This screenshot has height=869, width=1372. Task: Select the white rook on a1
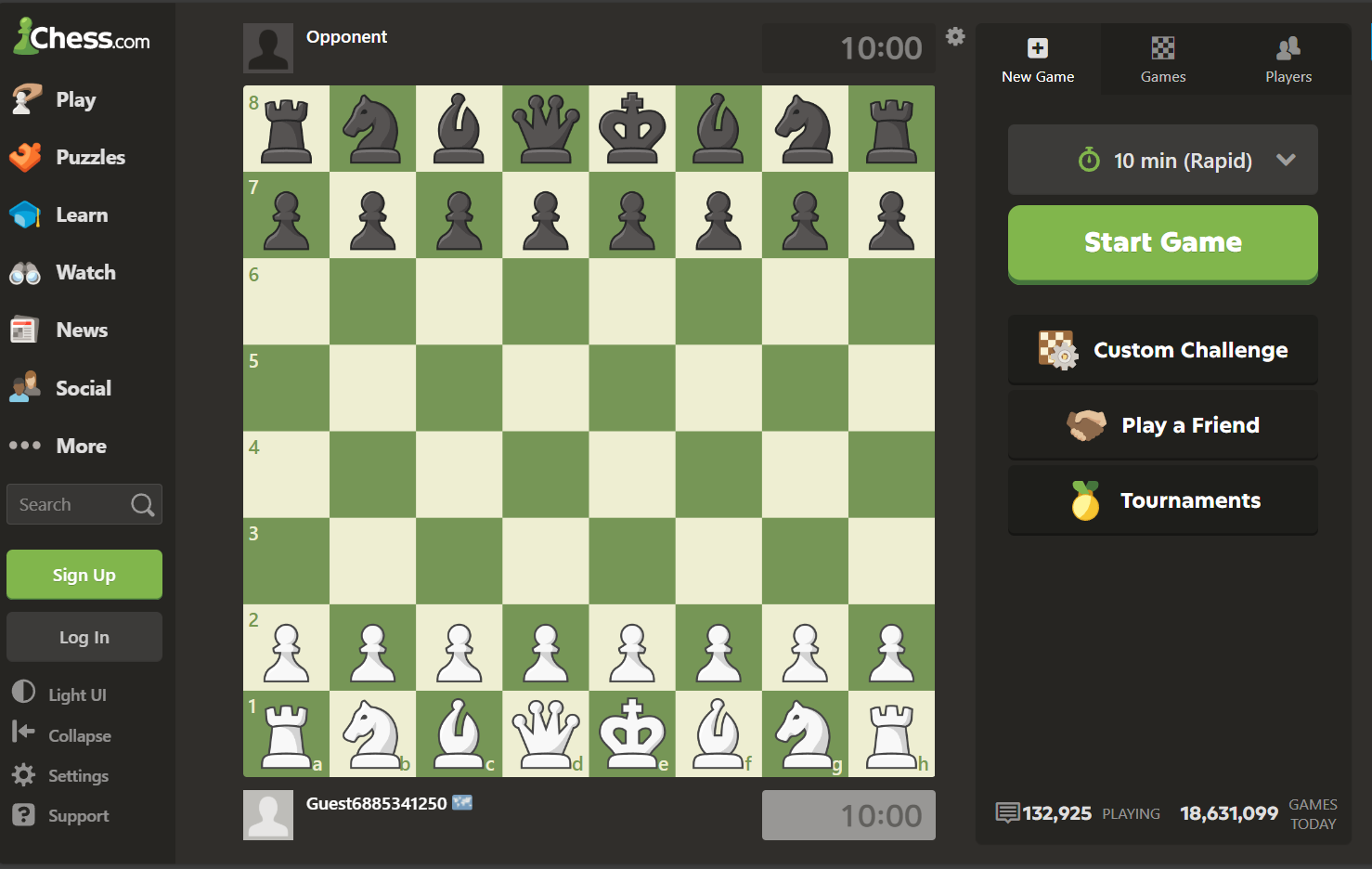(x=287, y=734)
